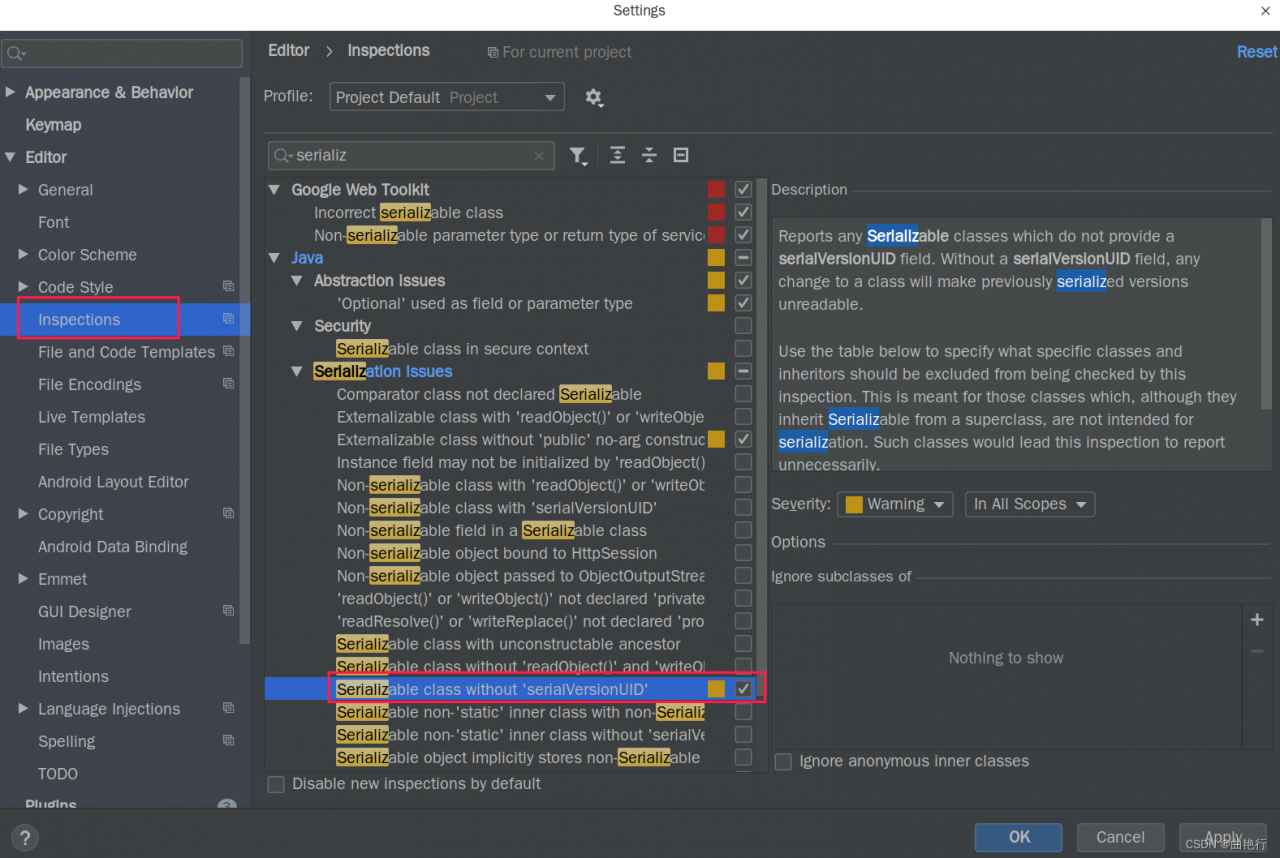1280x858 pixels.
Task: Select Font in the Editor settings
Action: pos(54,222)
